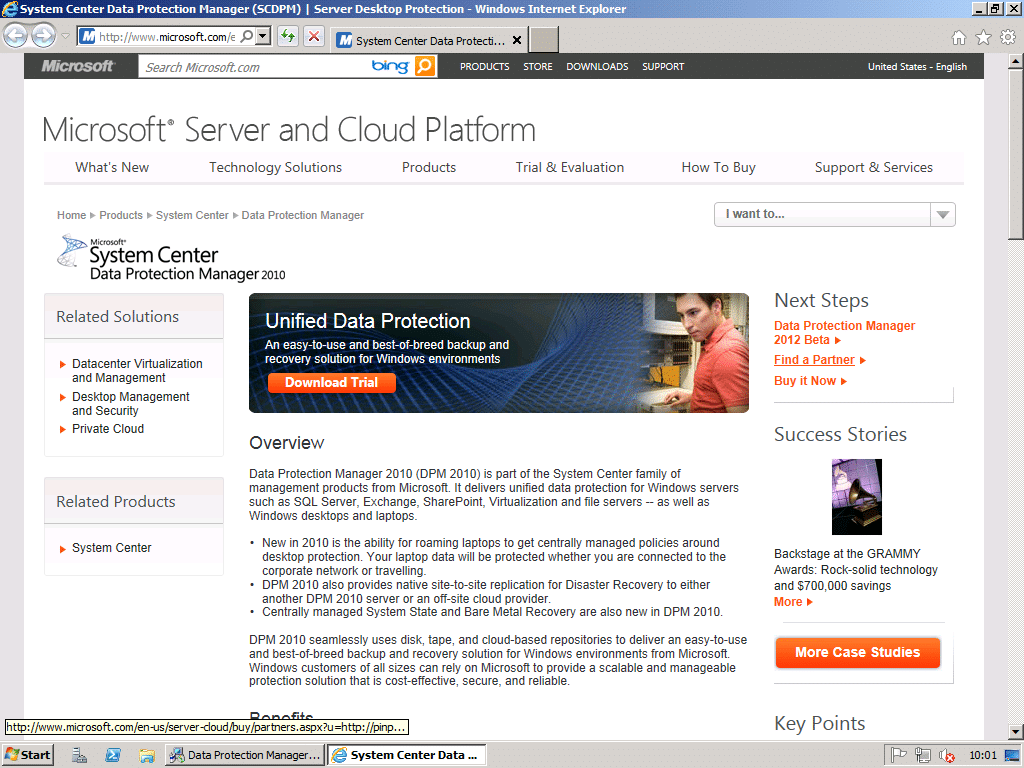The width and height of the screenshot is (1024, 768).
Task: Click the System Center Data Protection Manager logo
Action: 171,259
